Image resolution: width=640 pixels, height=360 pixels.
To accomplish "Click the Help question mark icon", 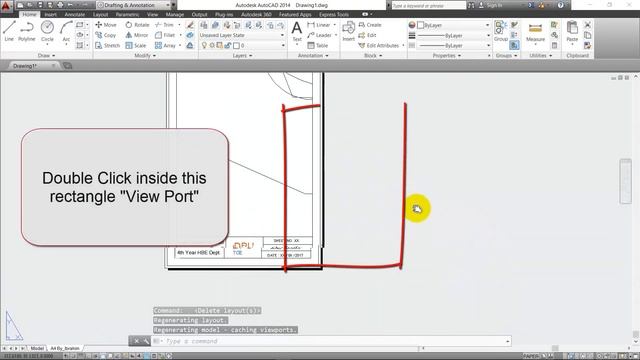I will tap(561, 5).
